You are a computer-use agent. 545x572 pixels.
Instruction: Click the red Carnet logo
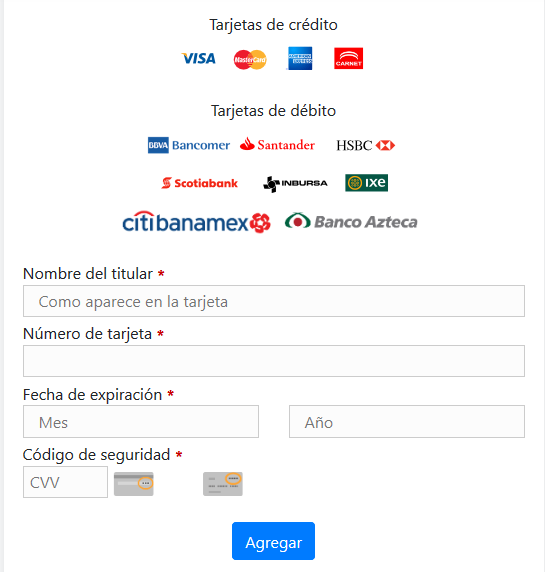pyautogui.click(x=348, y=58)
